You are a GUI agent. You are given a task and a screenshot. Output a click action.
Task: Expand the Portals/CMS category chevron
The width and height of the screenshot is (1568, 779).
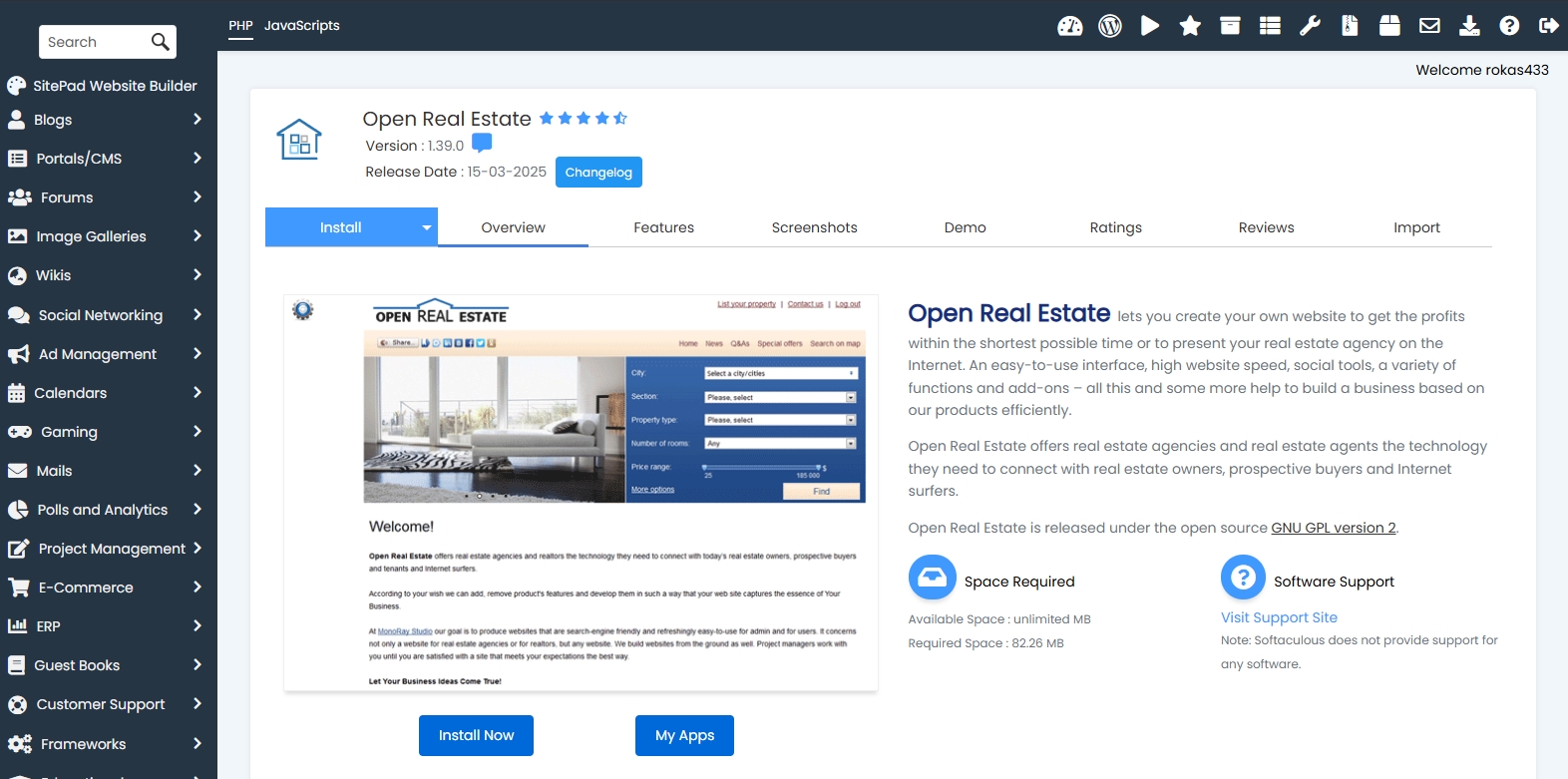click(x=197, y=159)
